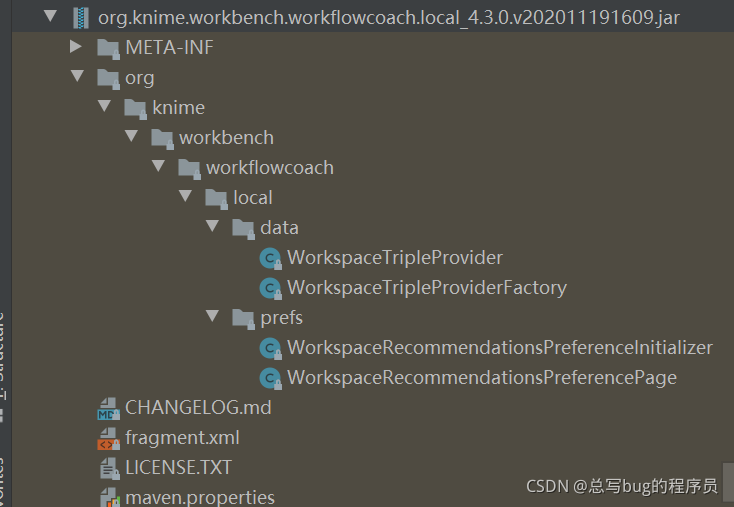Image resolution: width=734 pixels, height=507 pixels.
Task: Select the META-INF folder label
Action: pos(169,47)
